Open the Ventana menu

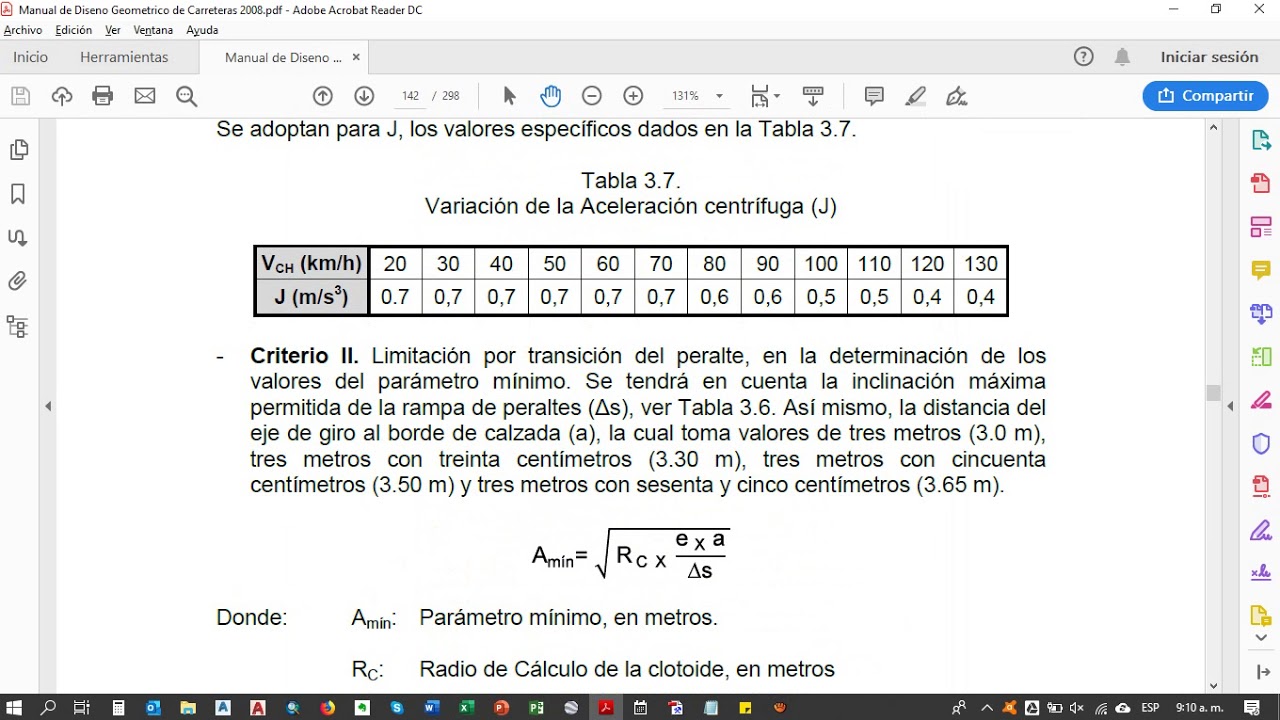click(x=153, y=30)
